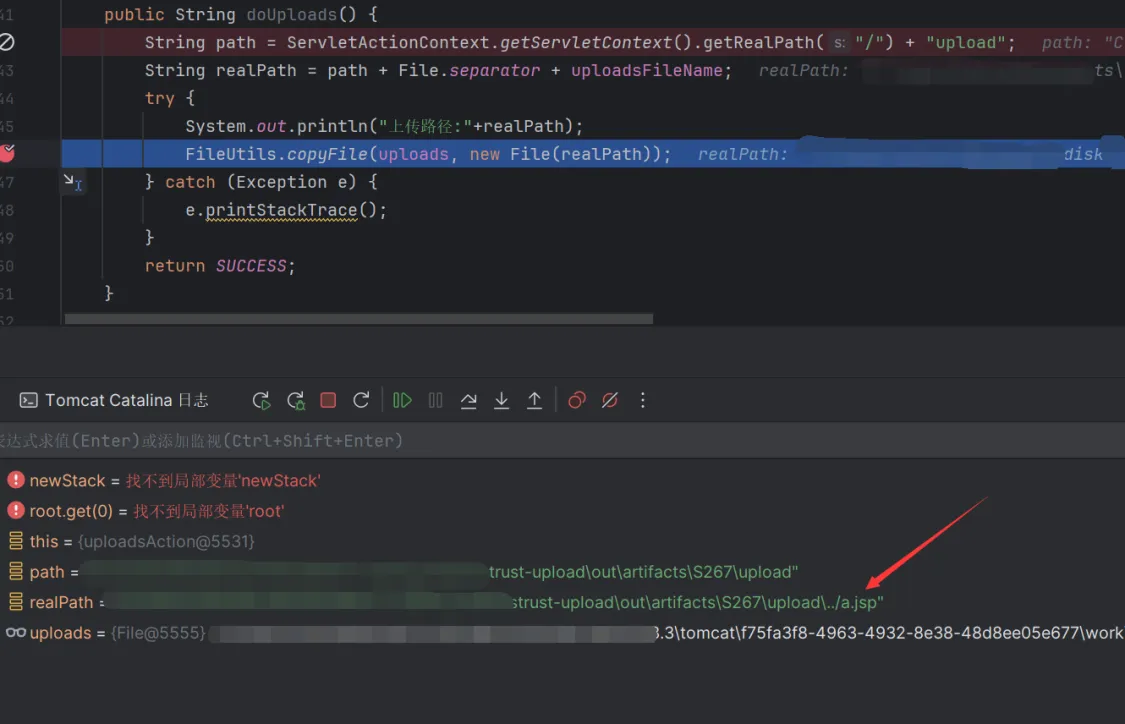Open the debugger more options menu
The image size is (1125, 724).
(643, 400)
